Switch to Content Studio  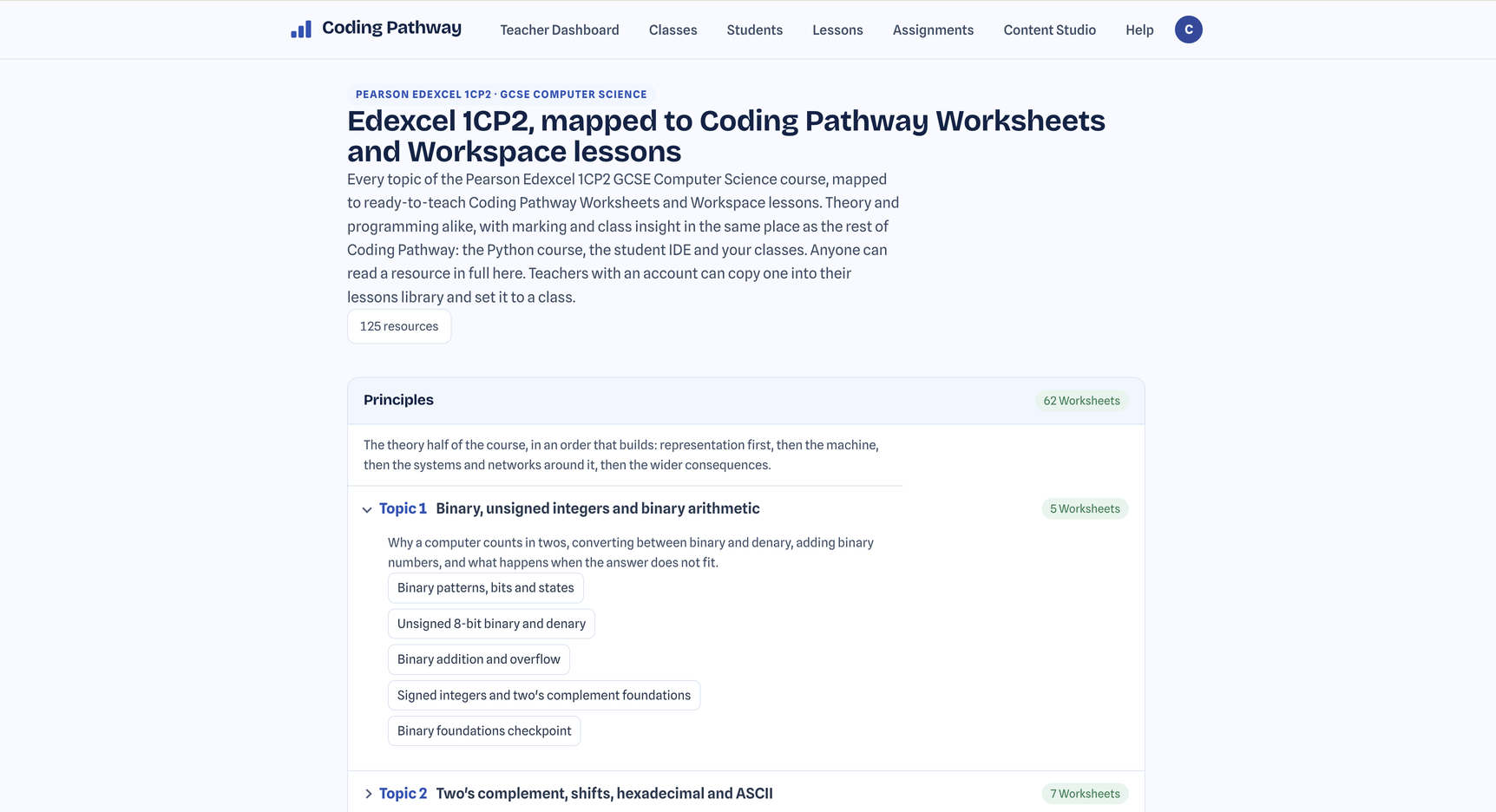(1050, 29)
